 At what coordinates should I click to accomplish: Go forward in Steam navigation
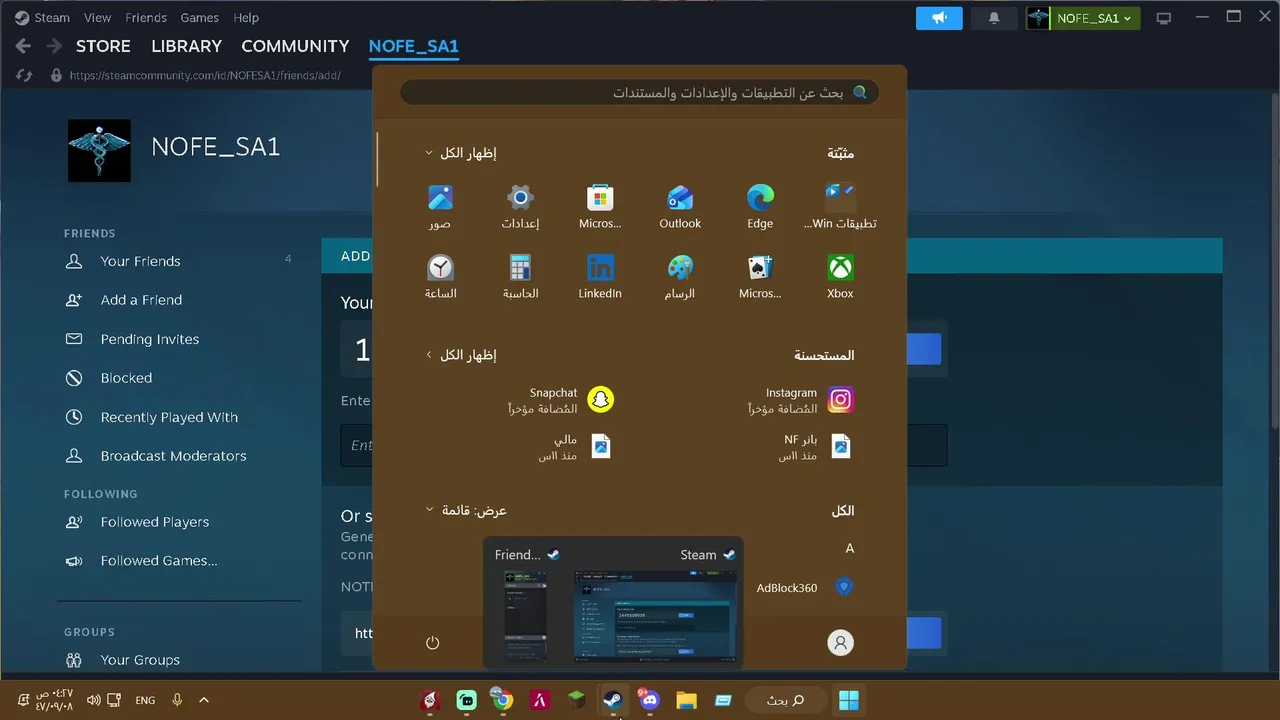click(x=53, y=46)
